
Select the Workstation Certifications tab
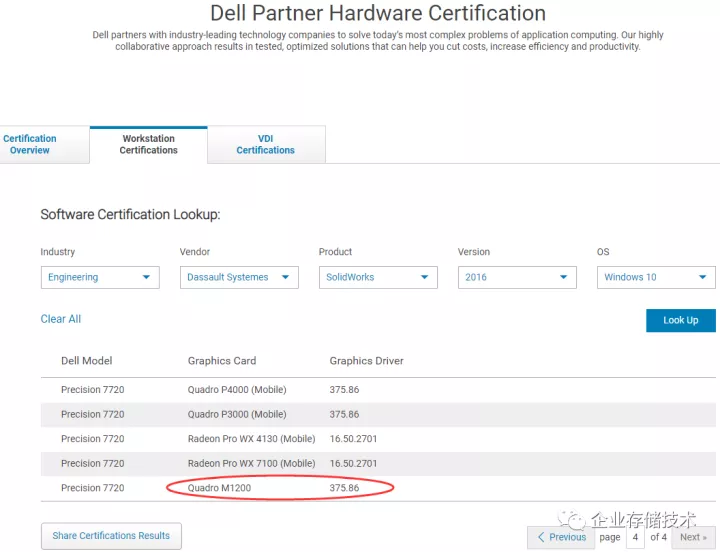148,145
